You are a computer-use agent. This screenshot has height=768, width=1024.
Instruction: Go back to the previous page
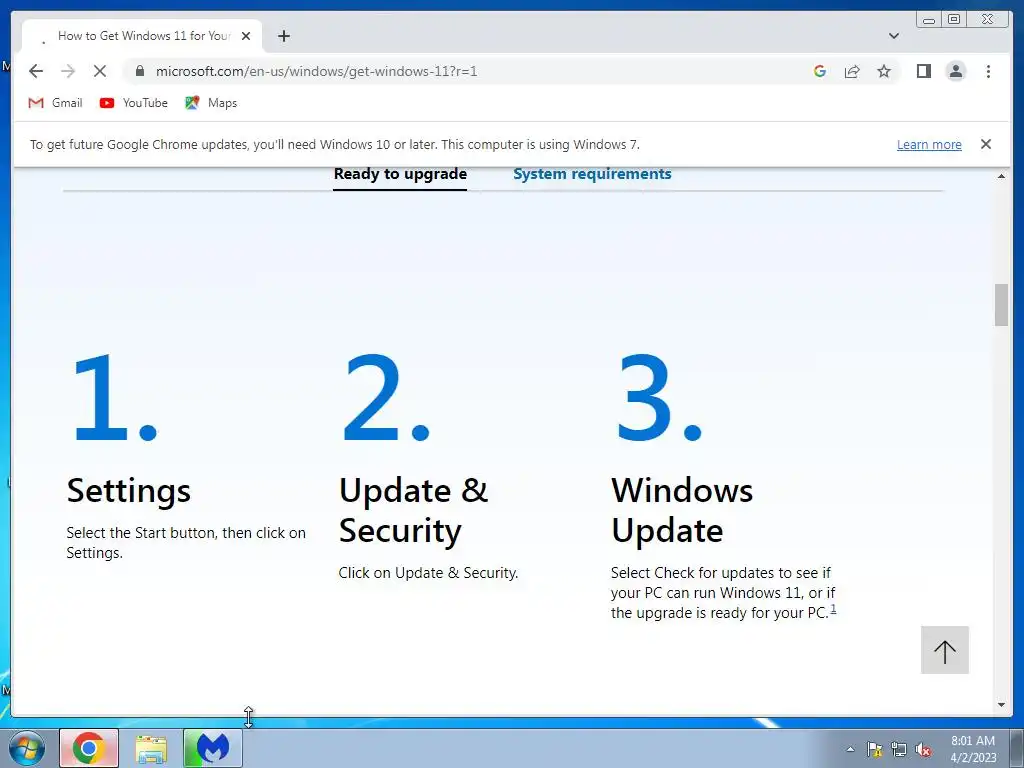pyautogui.click(x=36, y=71)
